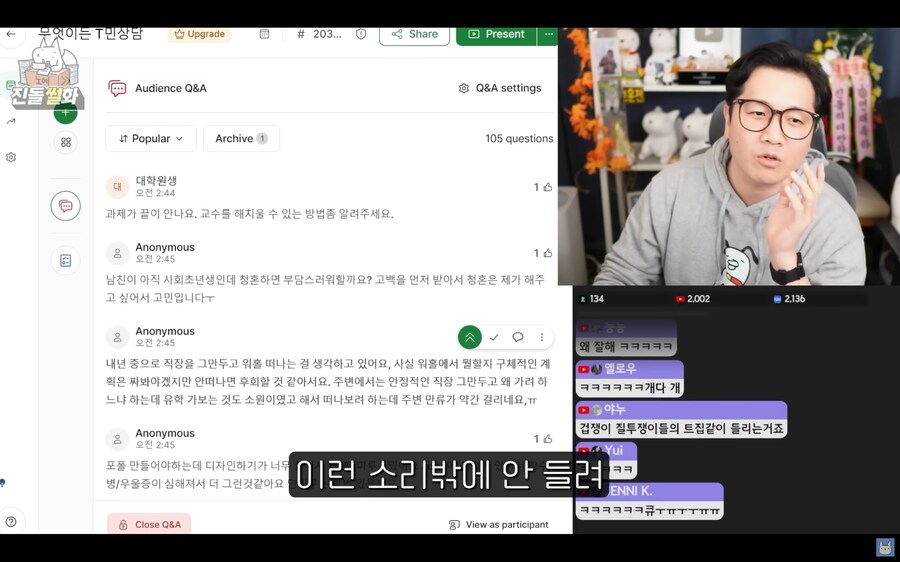This screenshot has height=562, width=900.
Task: Open the four-squares integrations icon
Action: click(x=65, y=142)
